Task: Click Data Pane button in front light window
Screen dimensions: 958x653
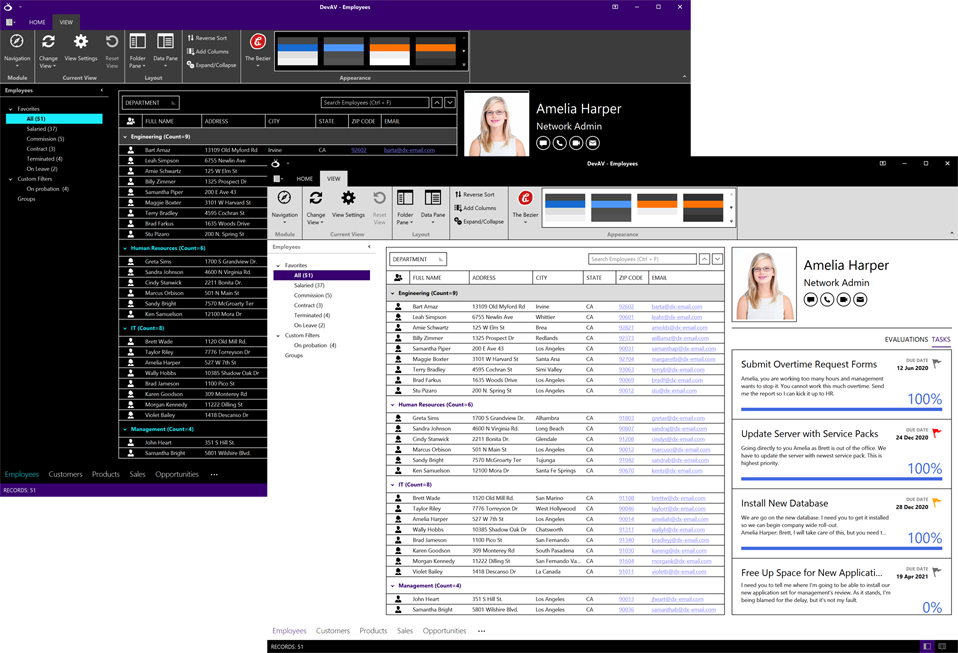Action: [x=433, y=205]
